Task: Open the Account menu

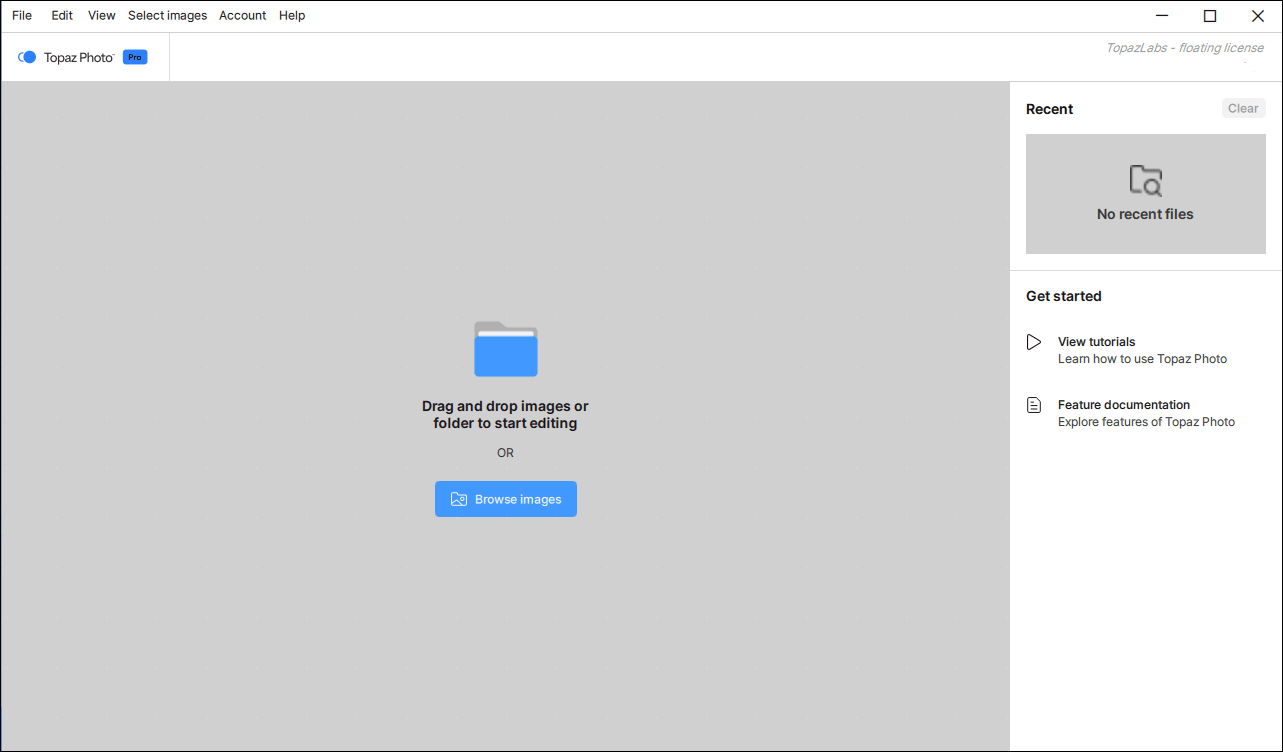Action: point(242,16)
